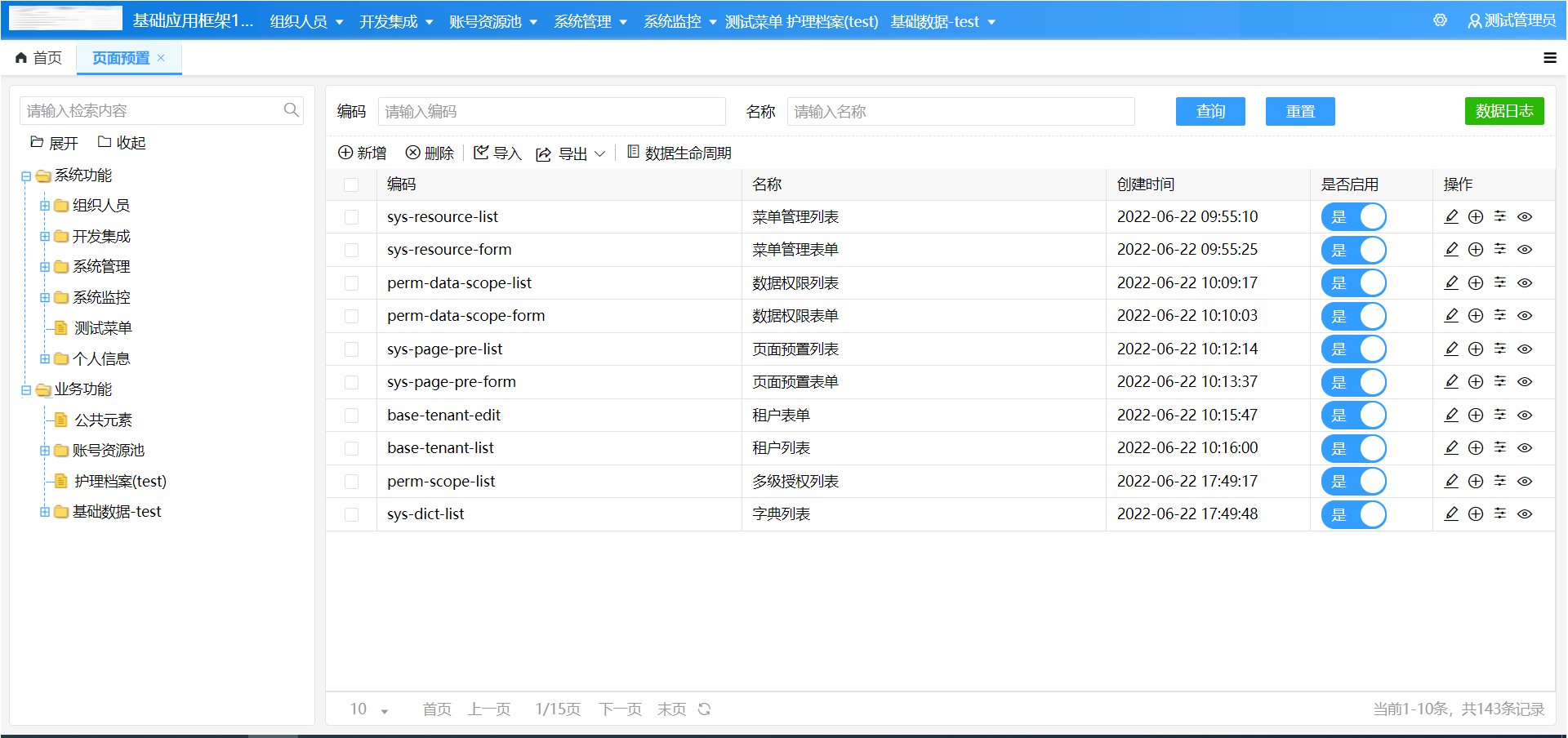Open 数据日志 with the green button
The width and height of the screenshot is (1568, 738).
pos(1505,111)
